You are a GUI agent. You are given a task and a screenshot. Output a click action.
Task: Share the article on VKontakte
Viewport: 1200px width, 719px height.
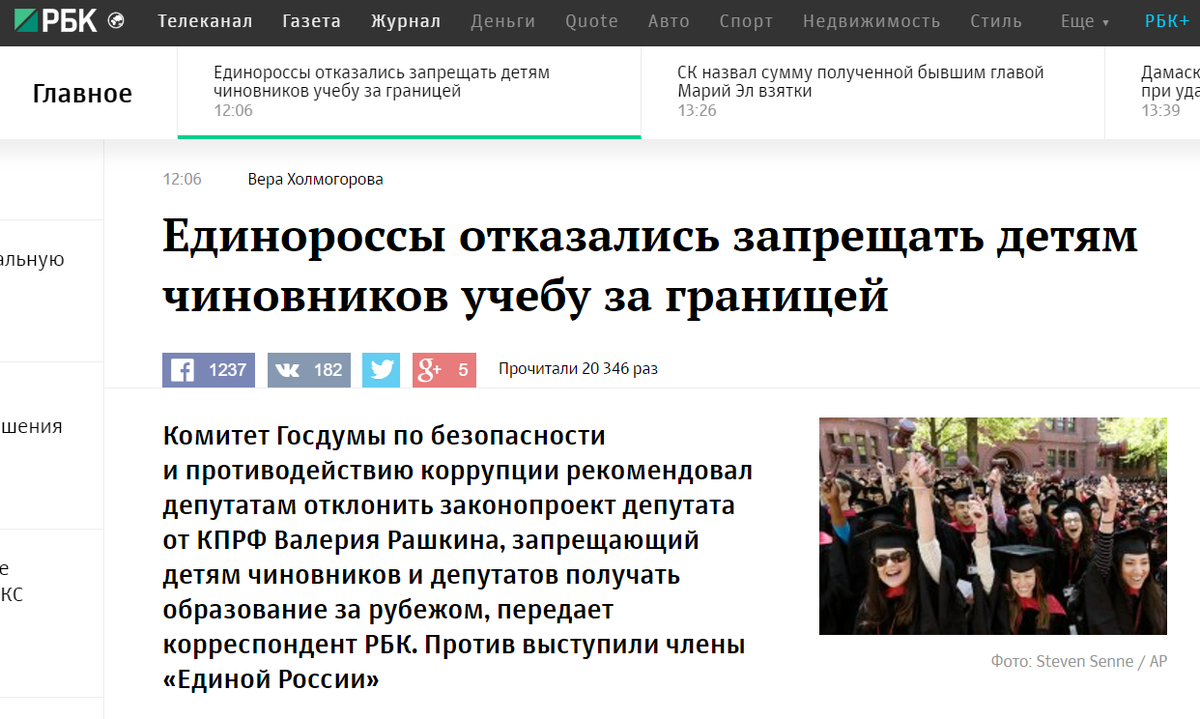[x=308, y=369]
